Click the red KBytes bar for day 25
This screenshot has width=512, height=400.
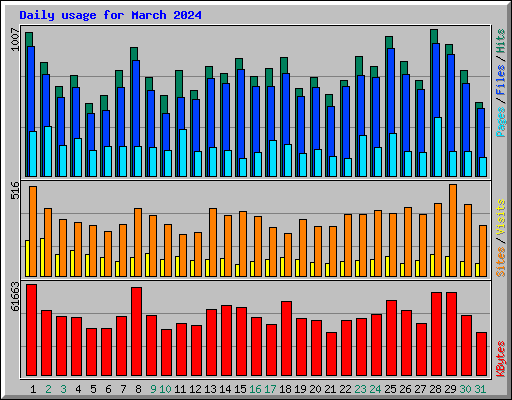tap(391, 338)
